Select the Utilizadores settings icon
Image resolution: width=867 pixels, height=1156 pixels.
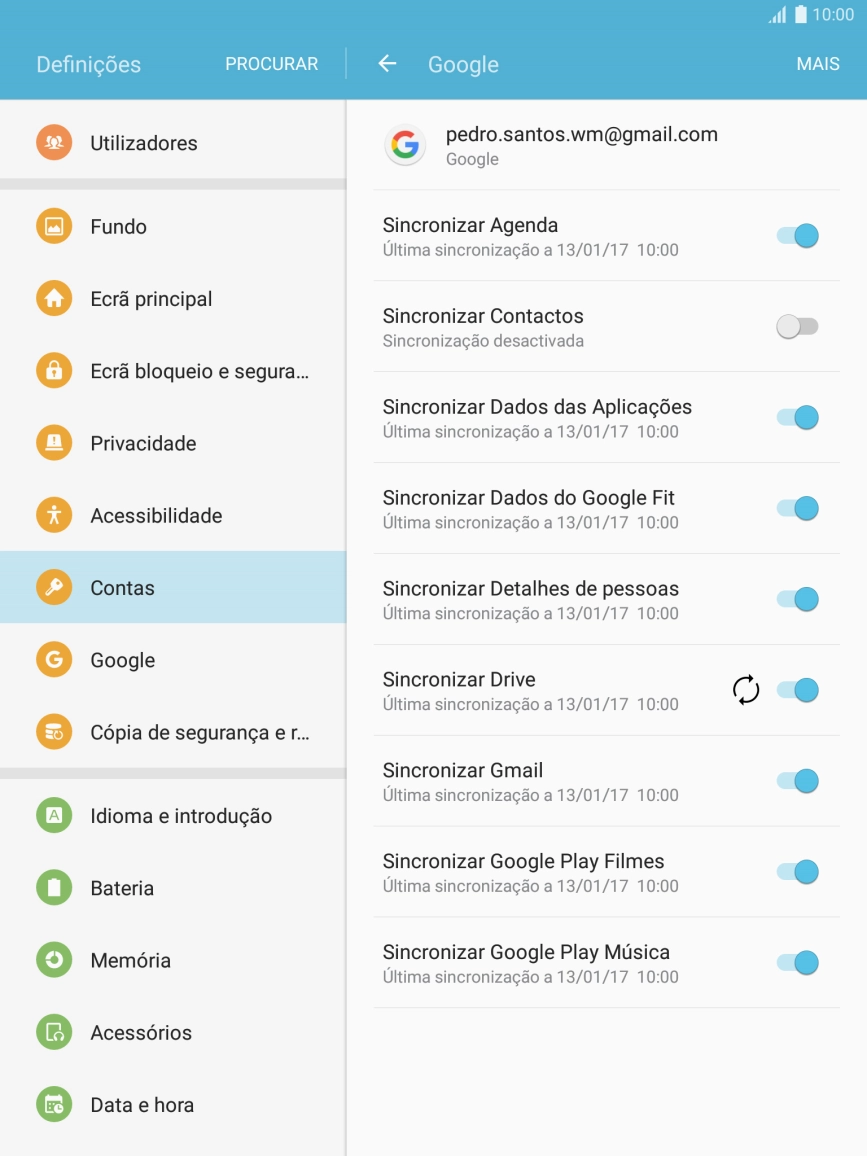tap(53, 142)
